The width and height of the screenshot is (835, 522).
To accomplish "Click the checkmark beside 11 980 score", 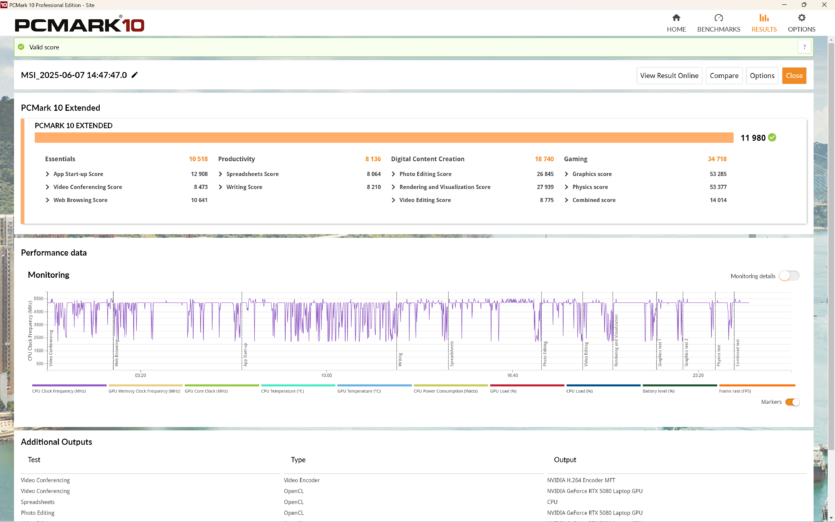I will (772, 137).
